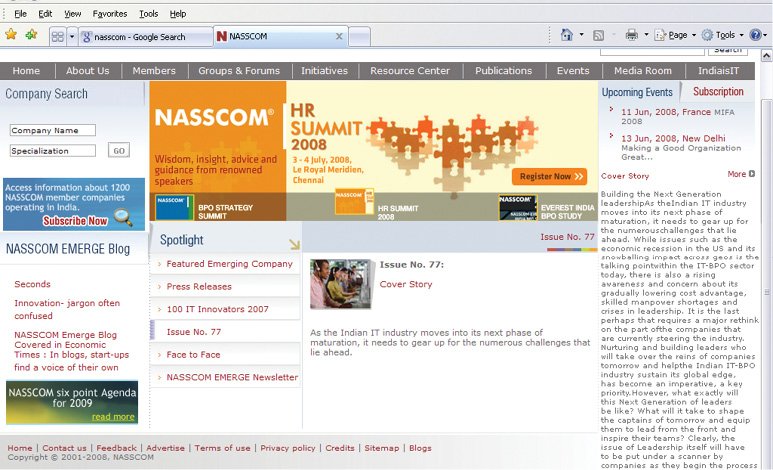The image size is (773, 470).
Task: Click the Subscribe Now banner
Action: (x=74, y=204)
